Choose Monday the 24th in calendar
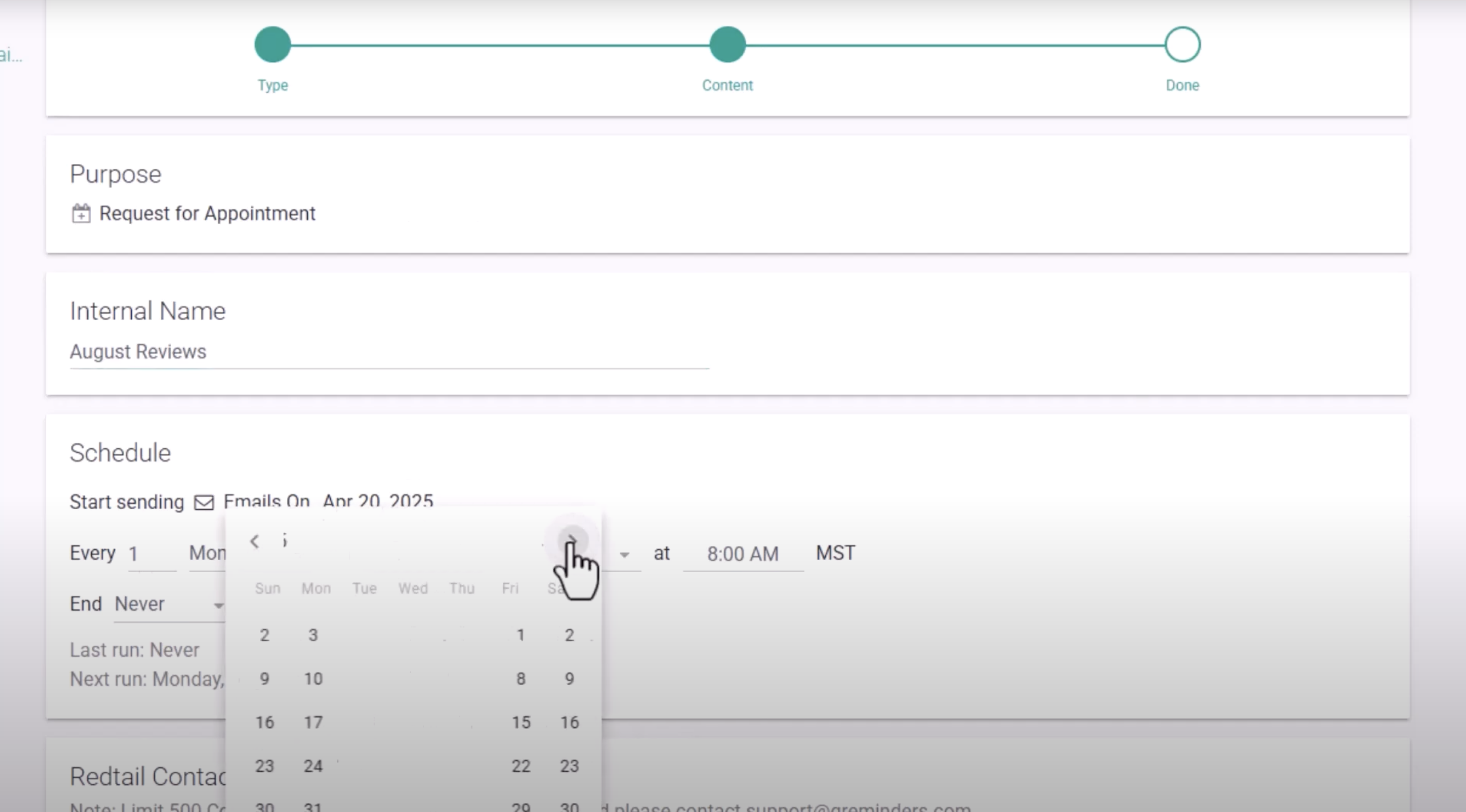Screen dimensions: 1466x812 [313, 766]
